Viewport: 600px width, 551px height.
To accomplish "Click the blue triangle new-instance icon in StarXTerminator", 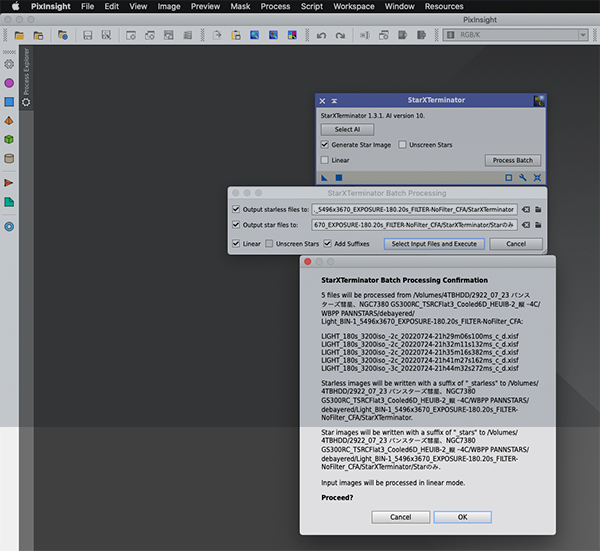I will click(x=324, y=178).
